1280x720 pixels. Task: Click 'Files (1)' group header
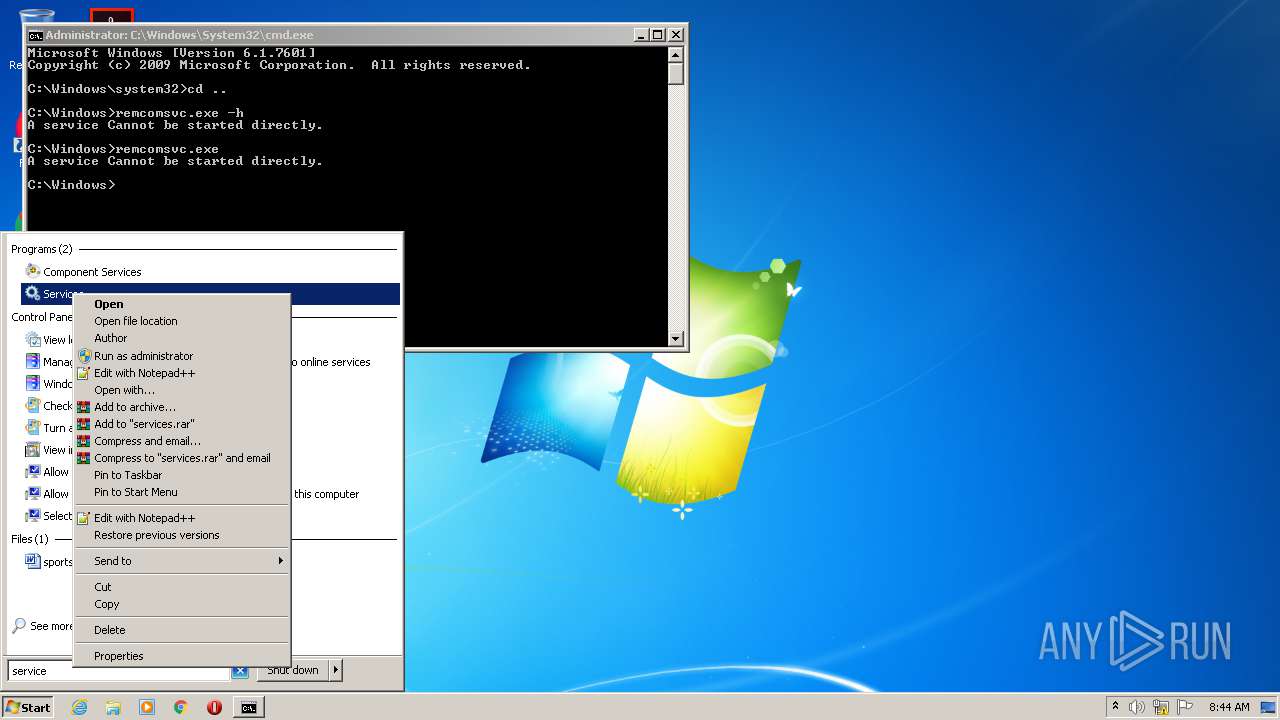pyautogui.click(x=30, y=539)
